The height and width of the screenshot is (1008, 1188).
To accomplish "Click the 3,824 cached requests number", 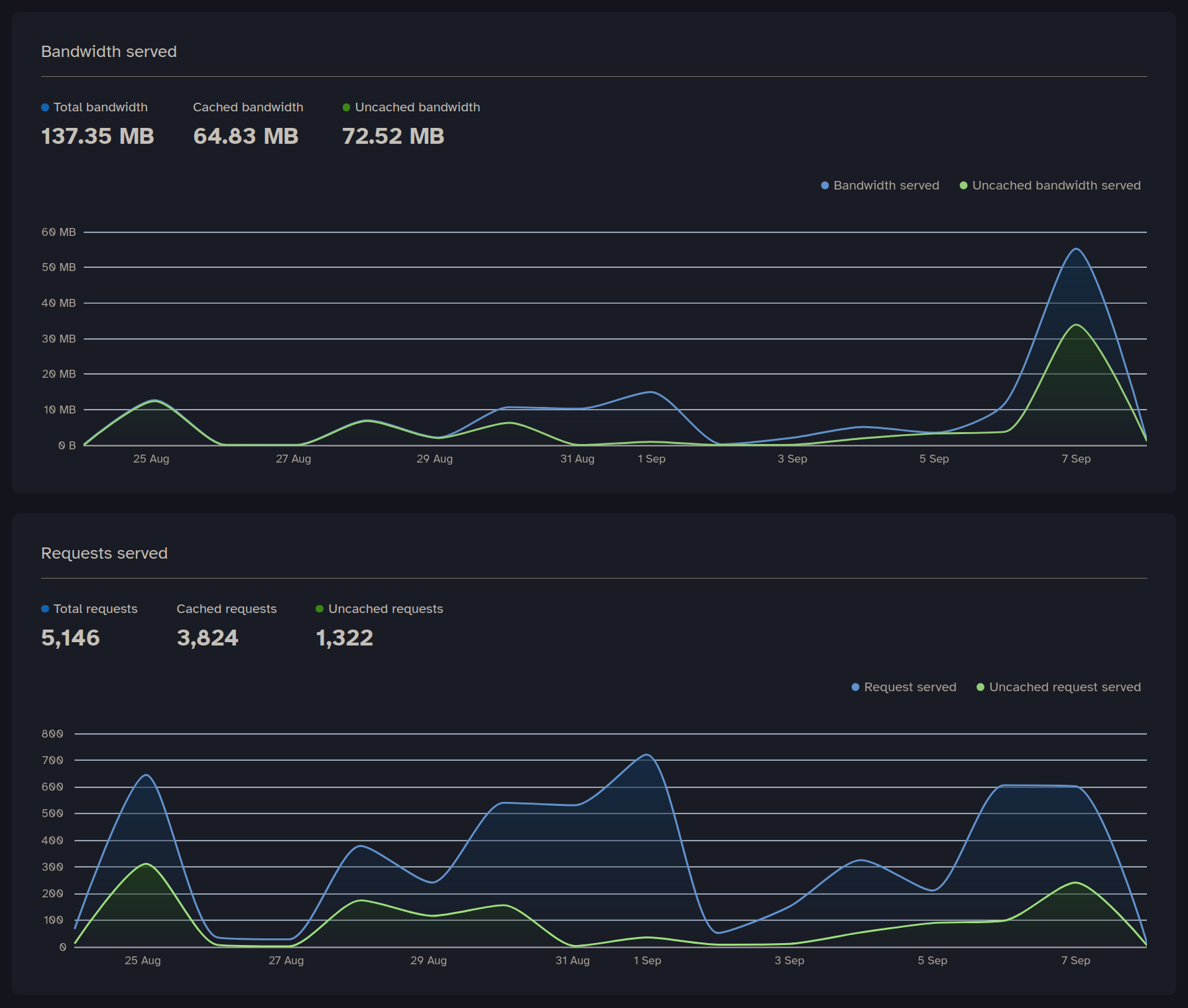I will tap(207, 638).
